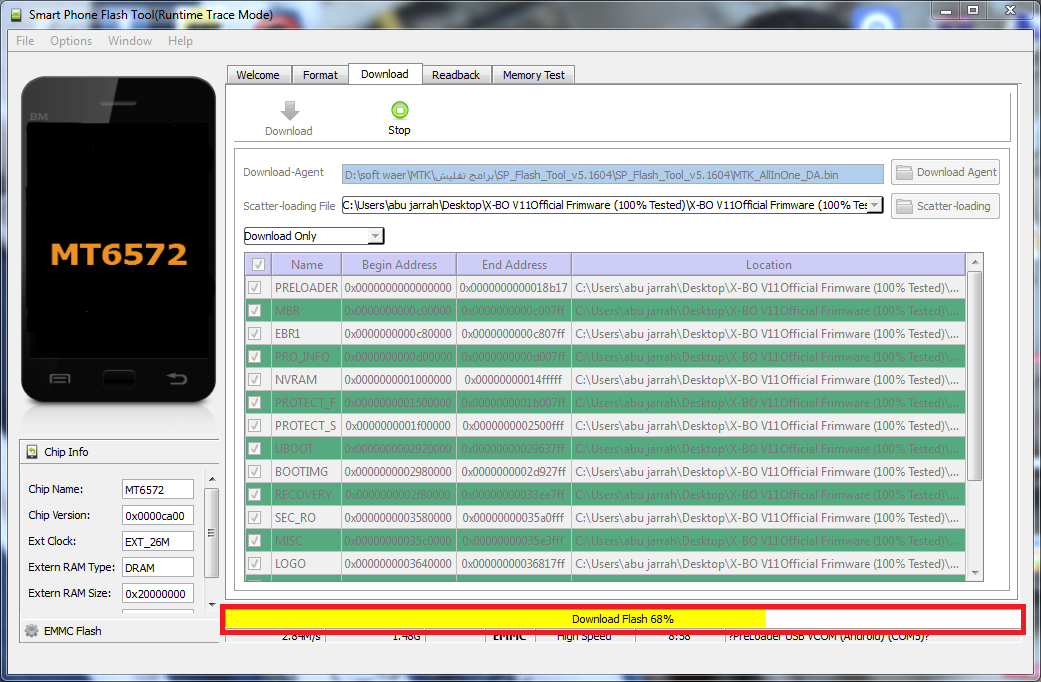Click the BOOTIMG partition name cell

pos(306,471)
